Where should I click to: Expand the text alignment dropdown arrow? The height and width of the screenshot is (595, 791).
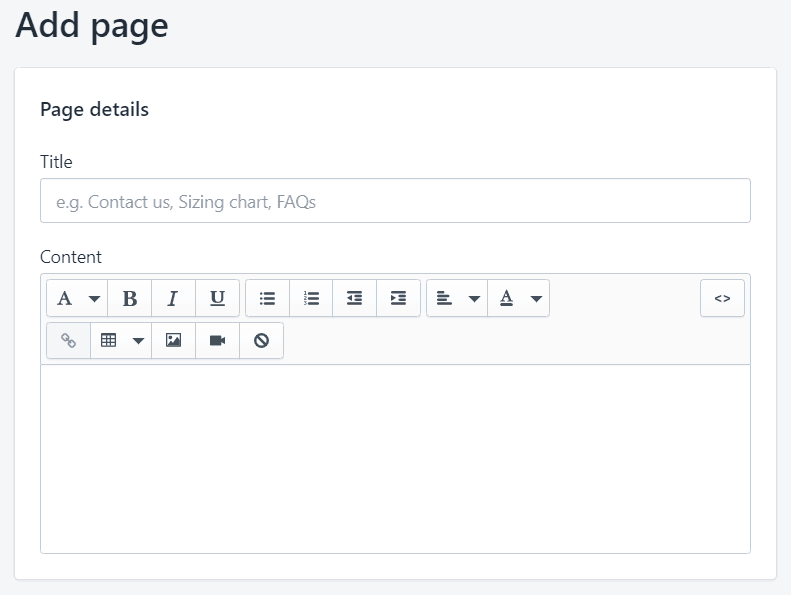tap(474, 299)
